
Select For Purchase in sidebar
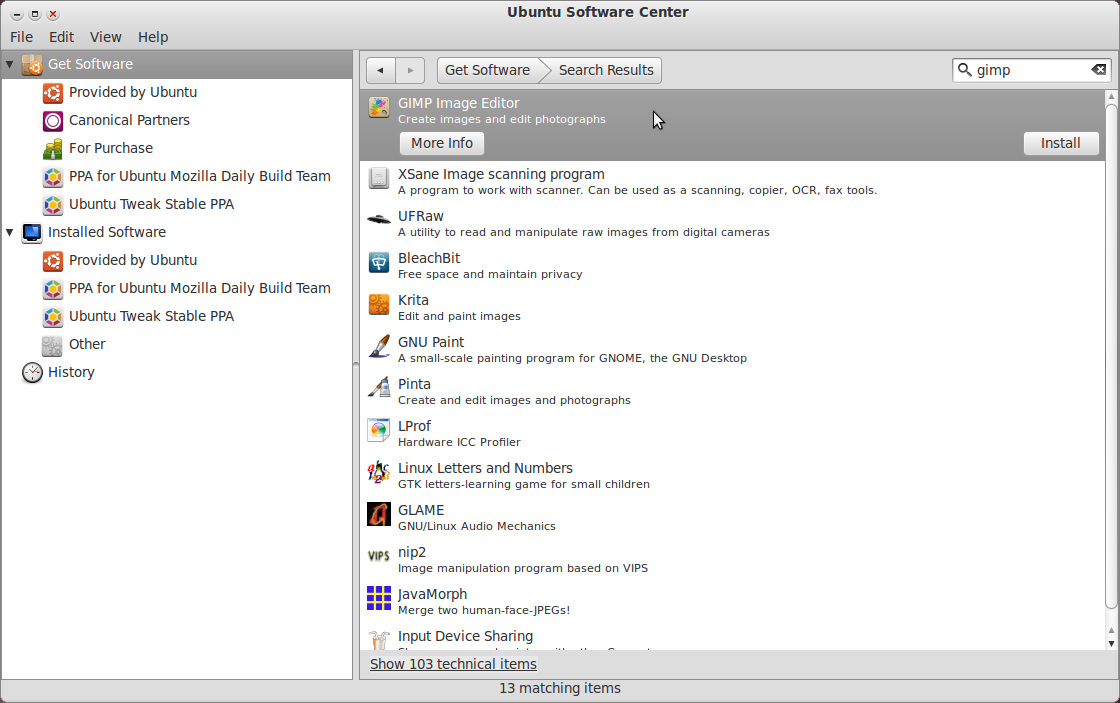click(x=111, y=148)
